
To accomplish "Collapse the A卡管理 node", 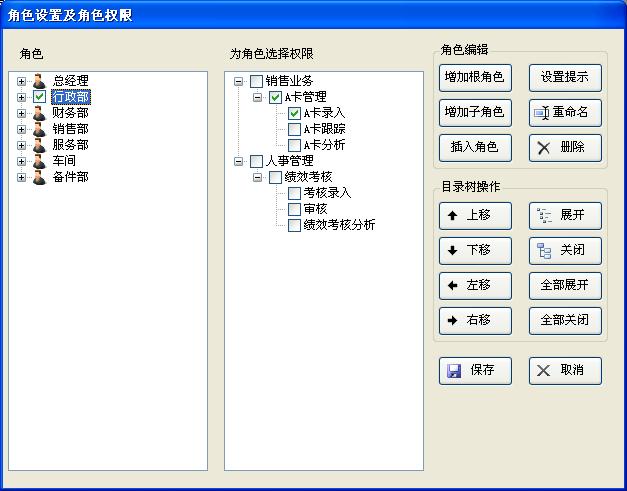I will [258, 97].
